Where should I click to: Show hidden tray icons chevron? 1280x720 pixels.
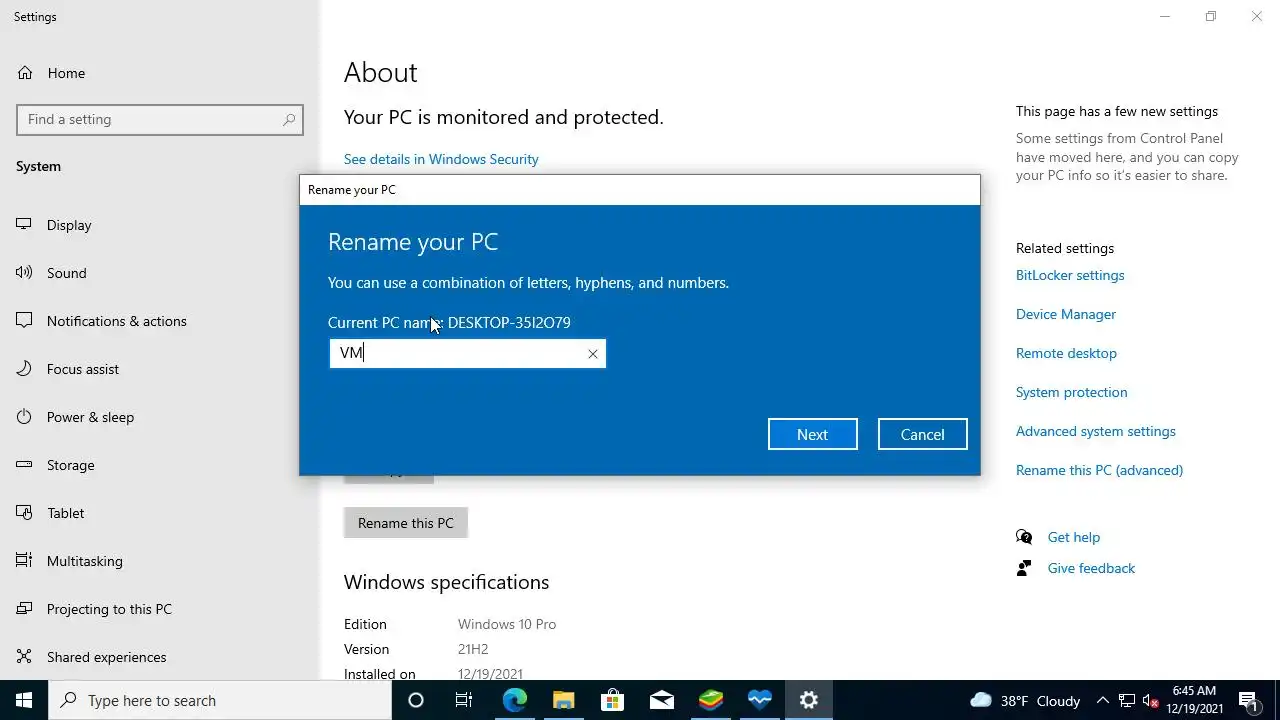[x=1102, y=700]
